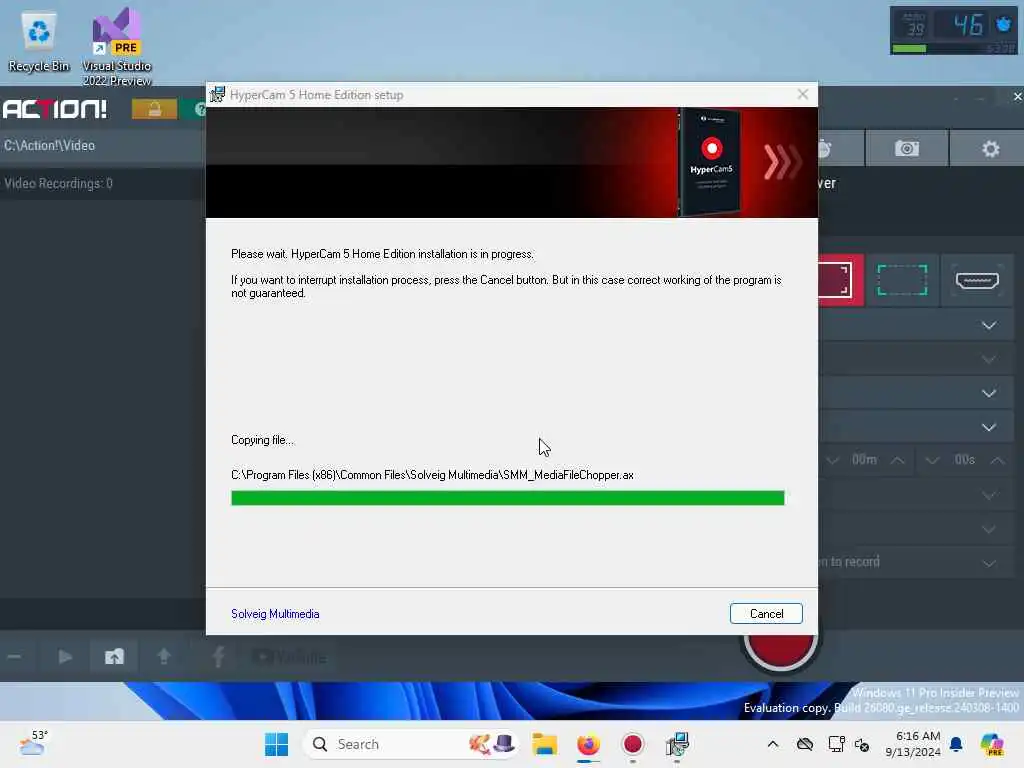This screenshot has width=1024, height=768.
Task: Open the Solveig Multimedia link
Action: pyautogui.click(x=275, y=614)
